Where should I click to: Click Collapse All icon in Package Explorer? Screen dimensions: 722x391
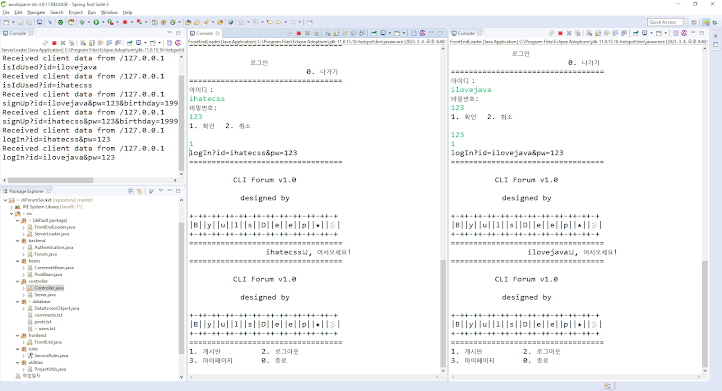131,191
